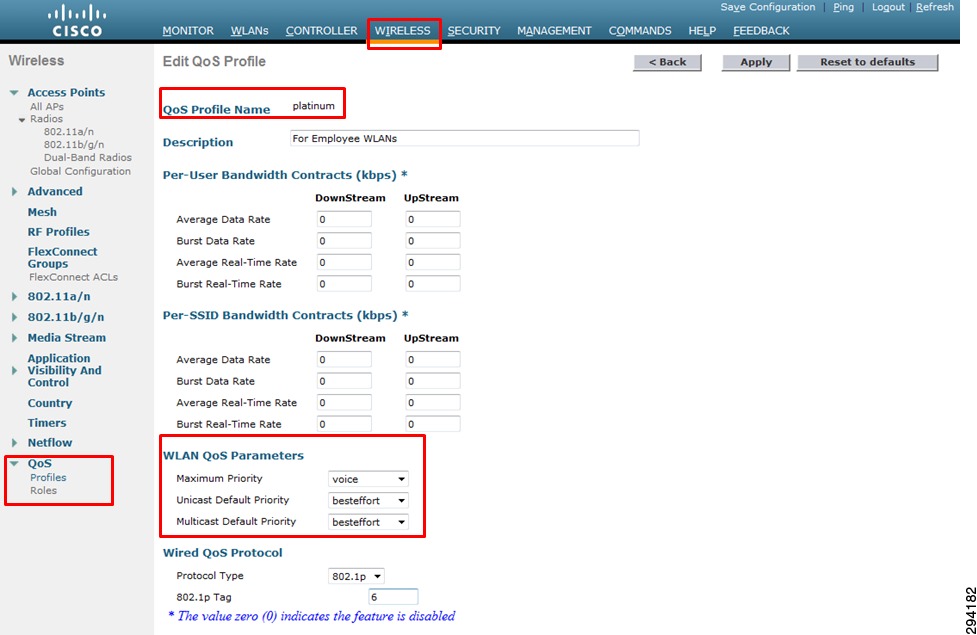Click Per-SSID DownStream Average Data Rate field

click(x=344, y=360)
